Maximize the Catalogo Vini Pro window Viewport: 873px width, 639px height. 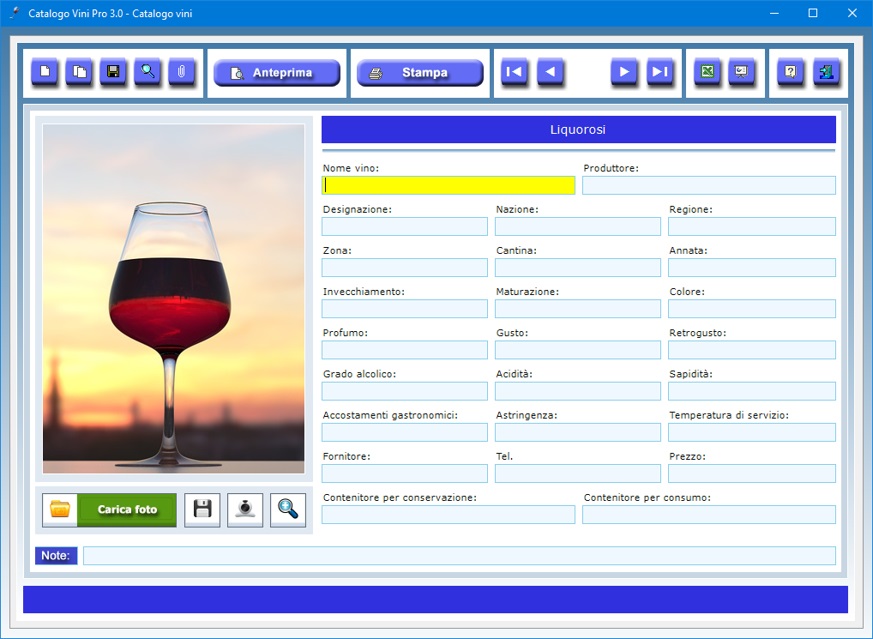click(x=813, y=13)
